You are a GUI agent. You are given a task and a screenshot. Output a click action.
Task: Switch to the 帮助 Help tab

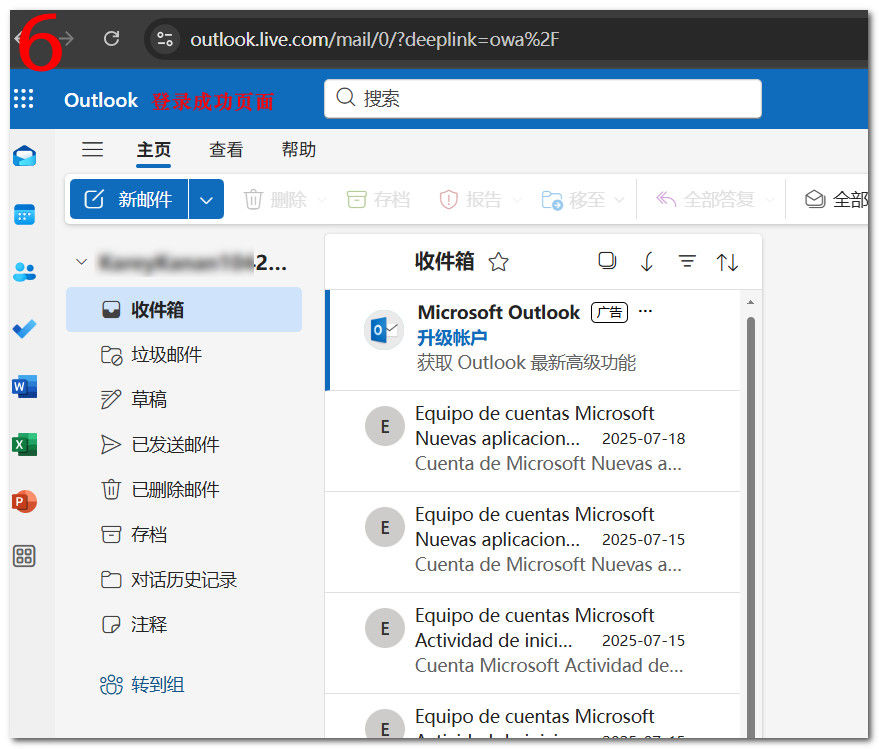point(298,150)
